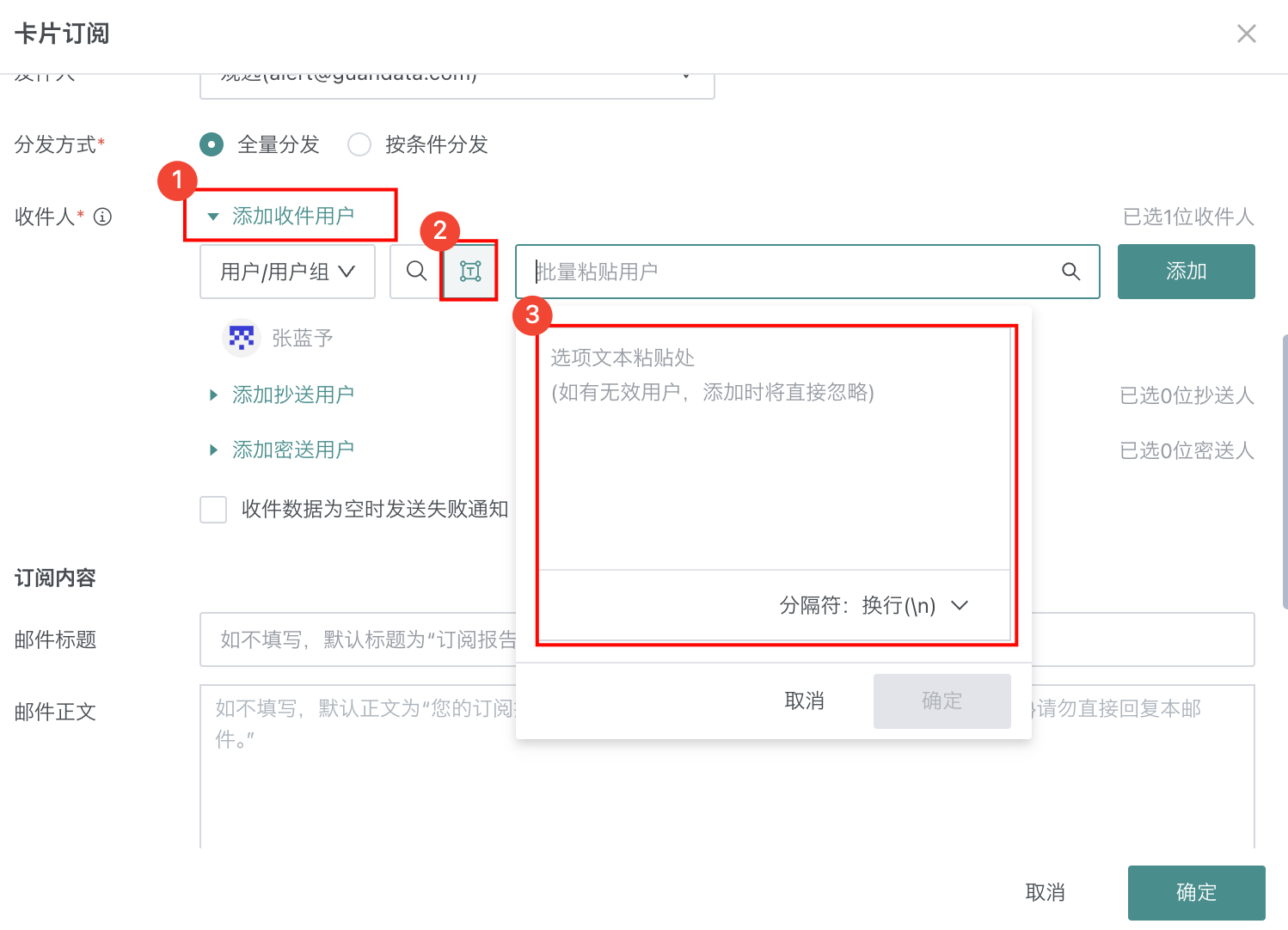Click 张蓝予 user avatar
The image size is (1288, 930).
[x=242, y=338]
